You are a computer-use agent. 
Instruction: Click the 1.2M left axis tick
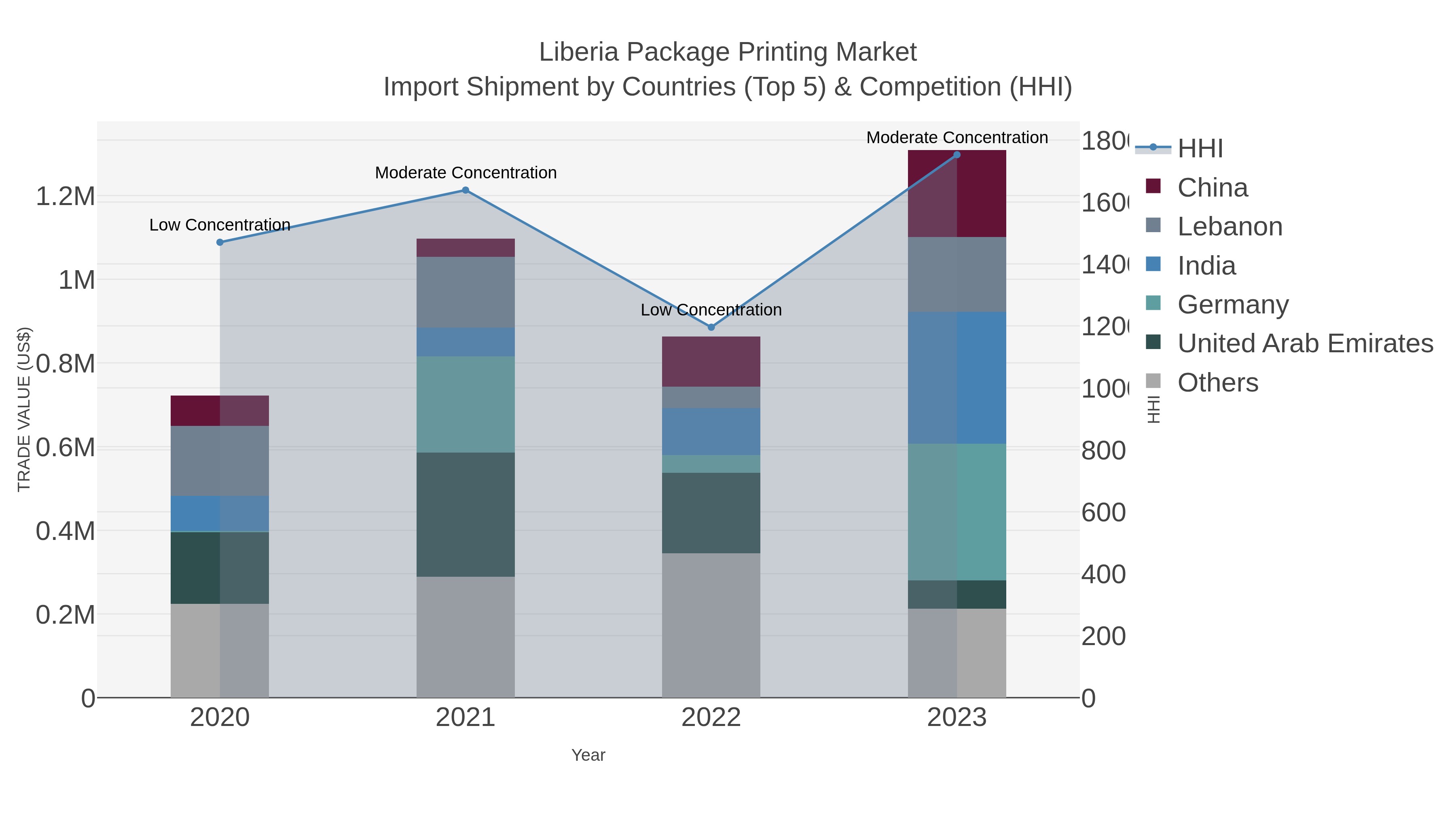[66, 197]
